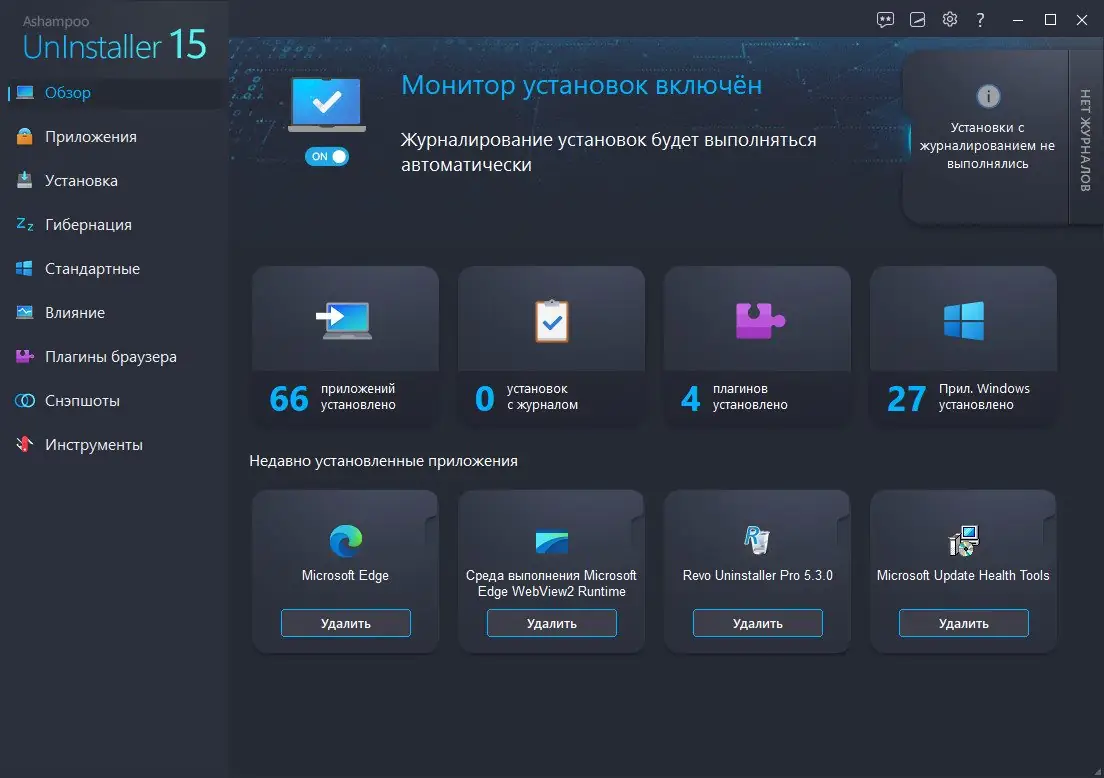Click Удалить under Microsoft Edge
This screenshot has width=1104, height=778.
345,622
